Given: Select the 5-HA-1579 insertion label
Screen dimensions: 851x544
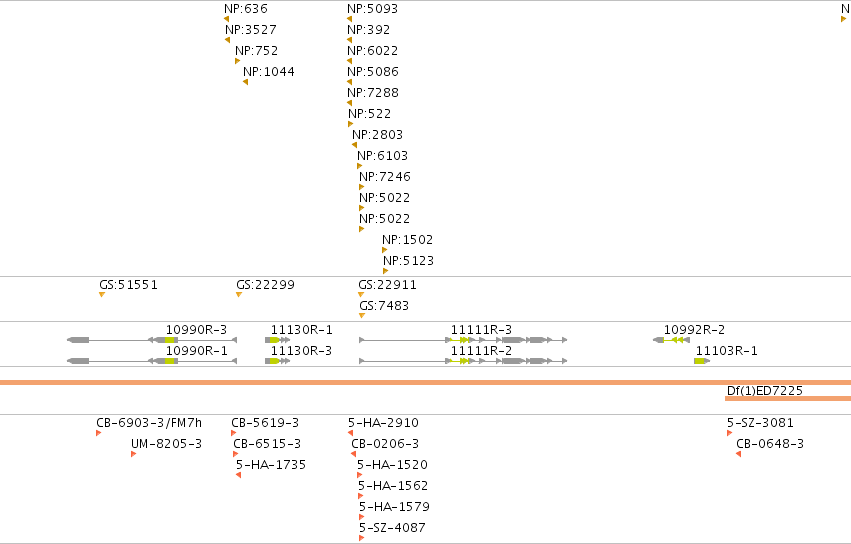Looking at the screenshot, I should tap(395, 507).
